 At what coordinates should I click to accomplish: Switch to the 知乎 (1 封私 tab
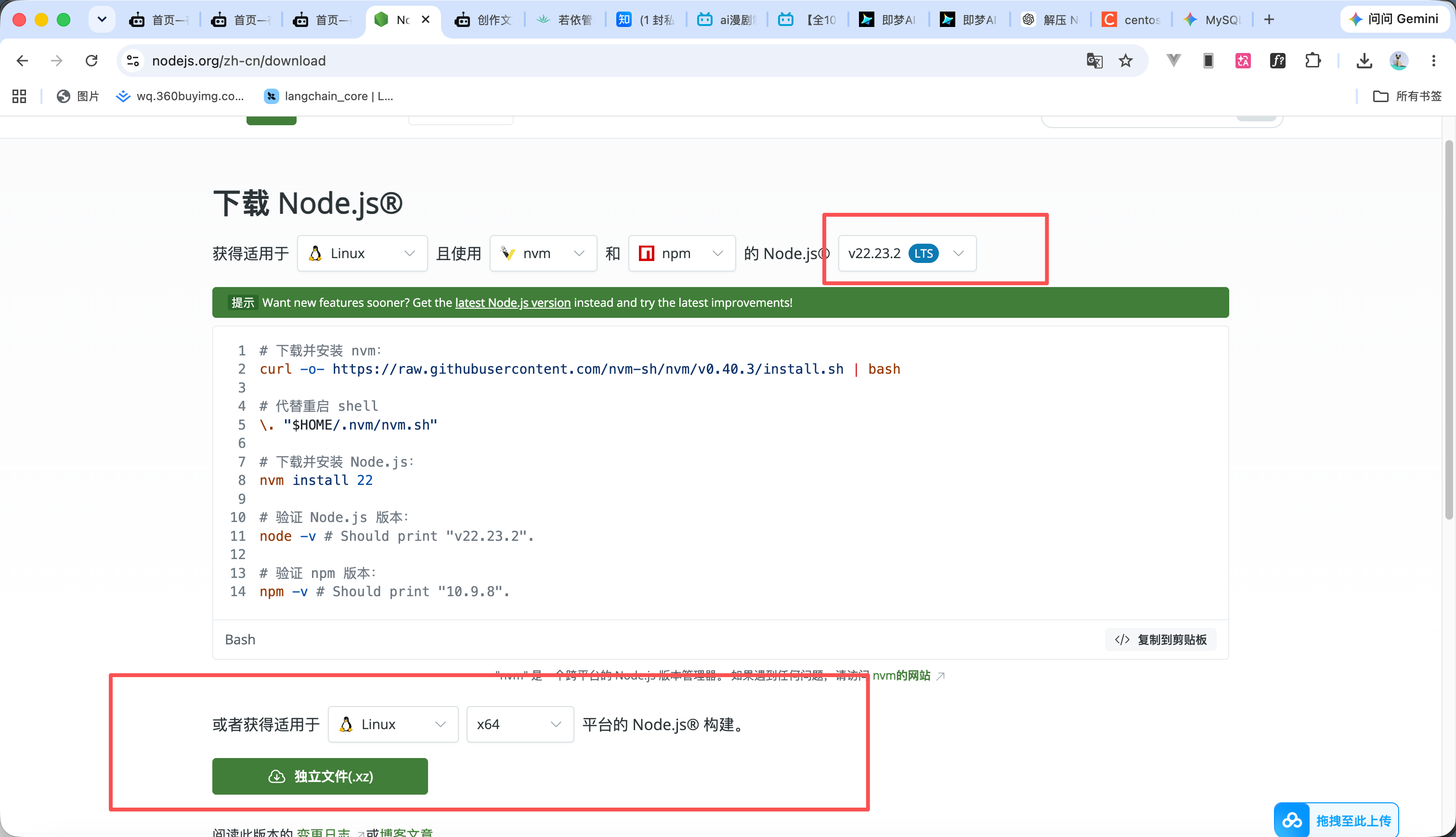click(x=645, y=20)
